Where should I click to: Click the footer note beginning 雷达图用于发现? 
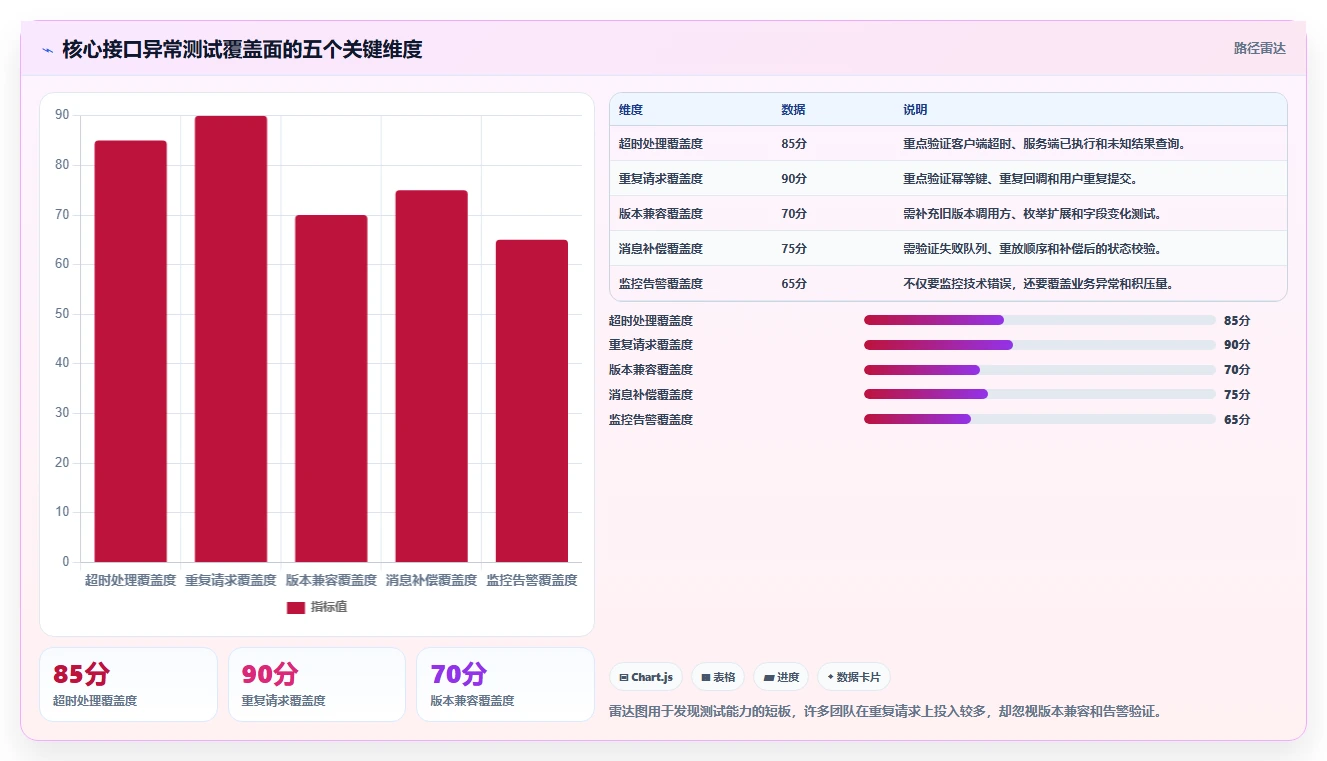[x=885, y=712]
